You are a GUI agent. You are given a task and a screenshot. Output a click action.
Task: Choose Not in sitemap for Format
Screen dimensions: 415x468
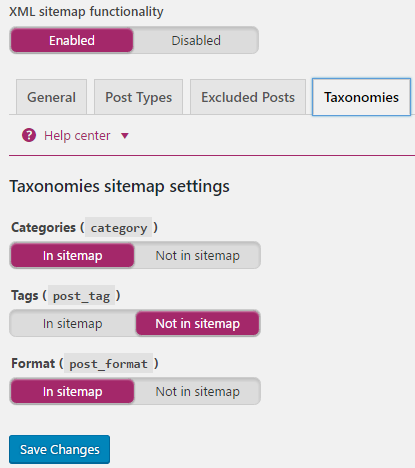click(198, 392)
